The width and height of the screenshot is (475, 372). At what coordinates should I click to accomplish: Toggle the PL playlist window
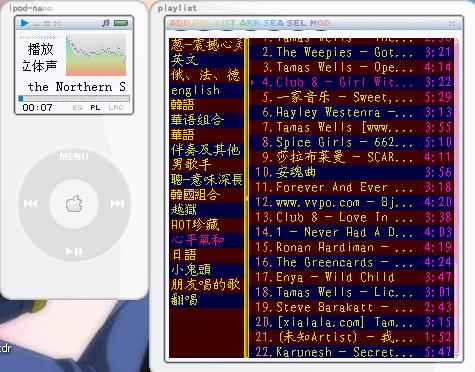point(95,108)
